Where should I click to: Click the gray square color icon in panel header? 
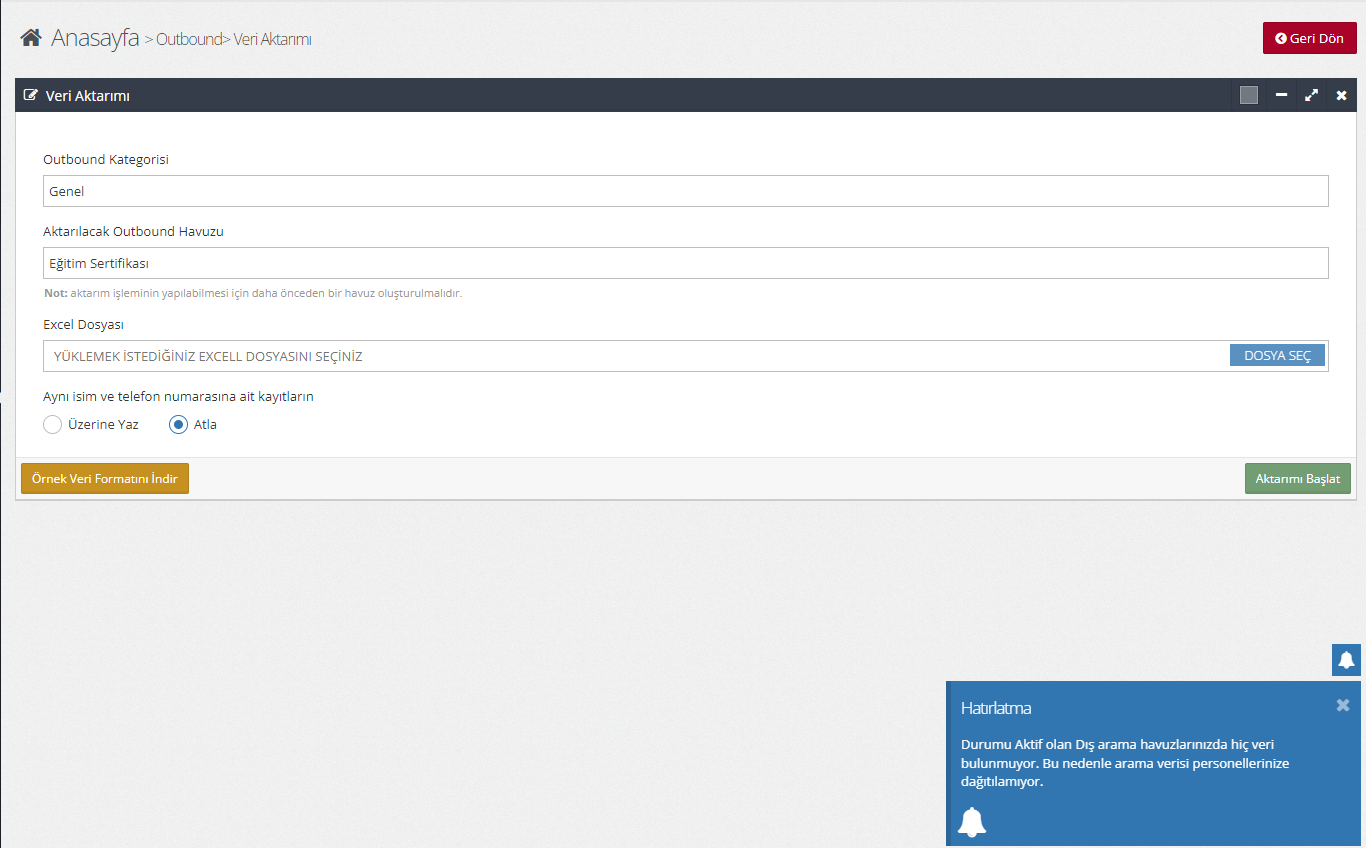pos(1248,95)
